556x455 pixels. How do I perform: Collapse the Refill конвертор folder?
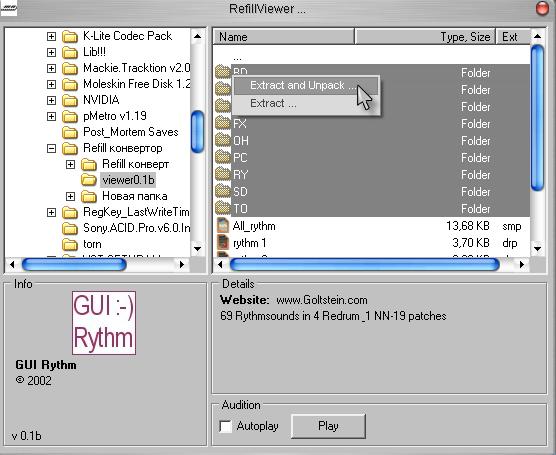point(51,148)
